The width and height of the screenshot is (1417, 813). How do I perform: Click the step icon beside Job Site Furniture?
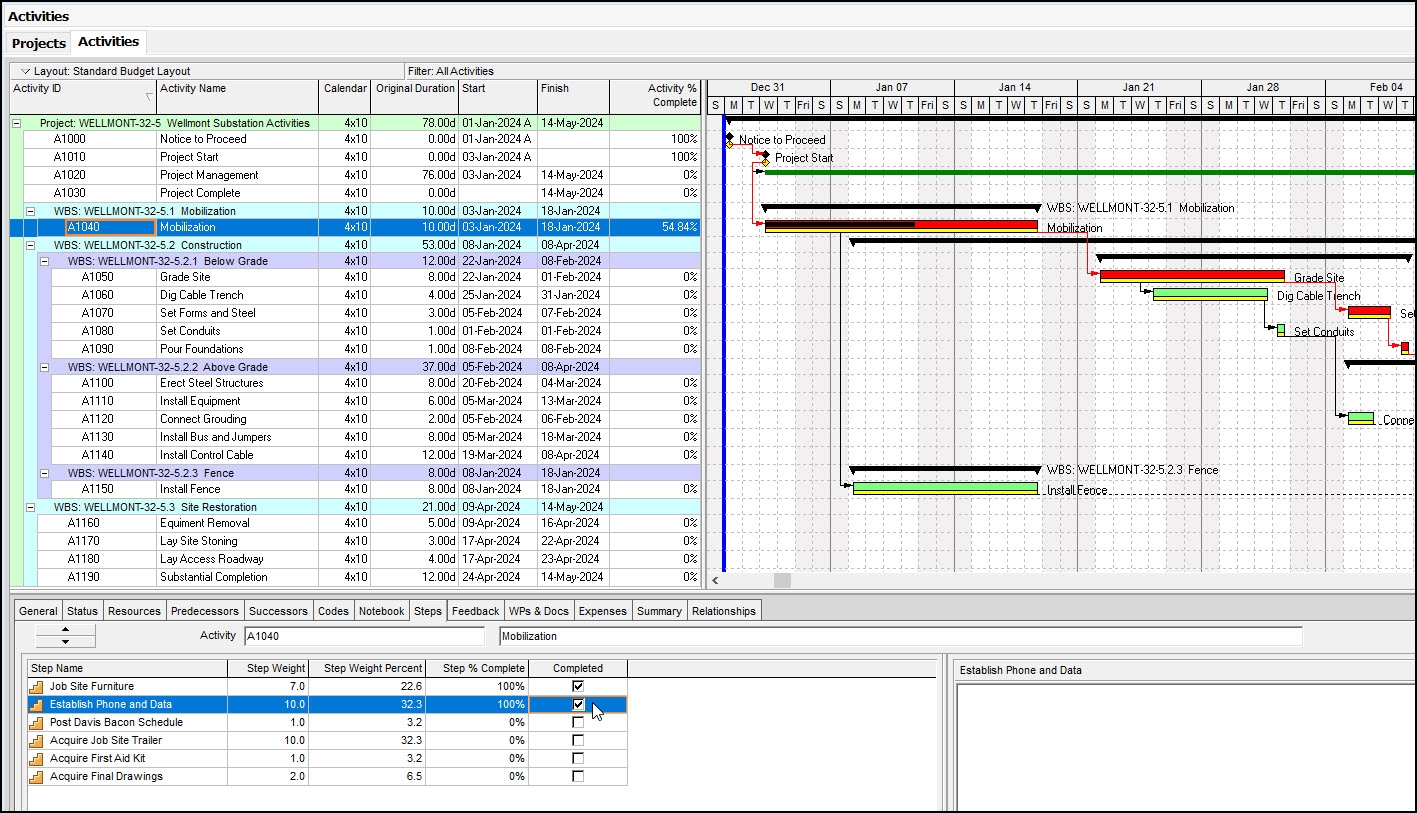point(37,687)
